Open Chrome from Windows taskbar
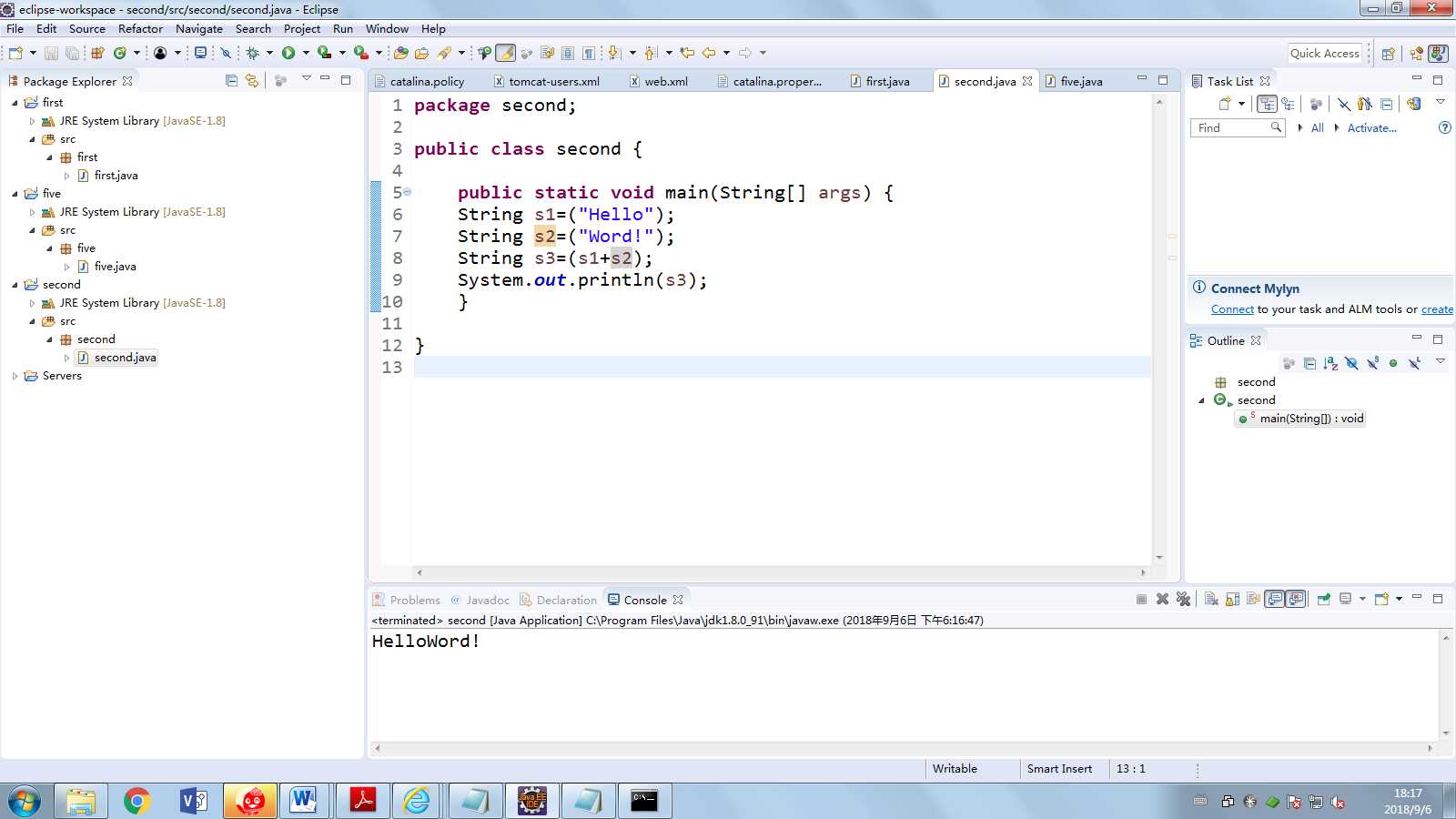 tap(137, 801)
